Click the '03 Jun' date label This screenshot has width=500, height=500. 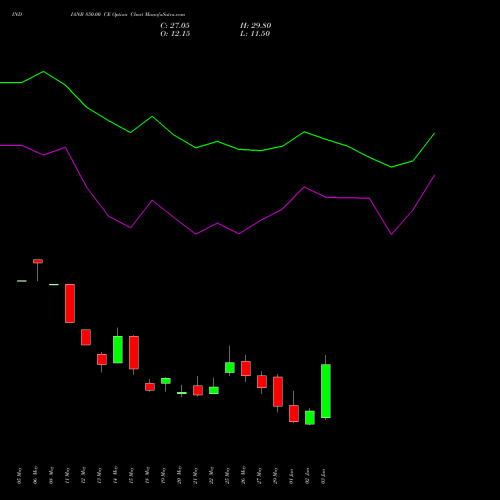(x=324, y=476)
